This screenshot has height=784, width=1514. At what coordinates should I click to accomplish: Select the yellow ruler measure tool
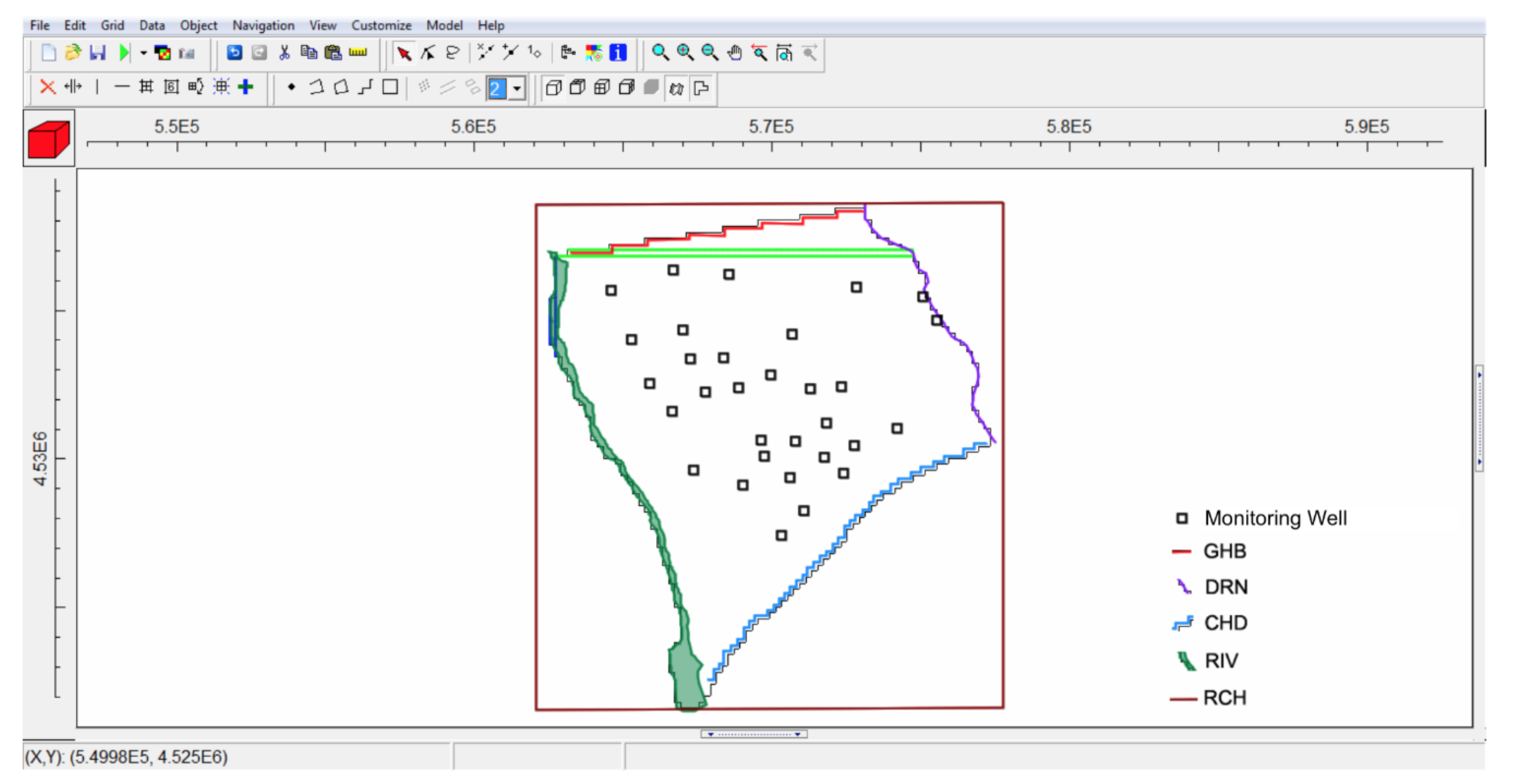tap(358, 52)
